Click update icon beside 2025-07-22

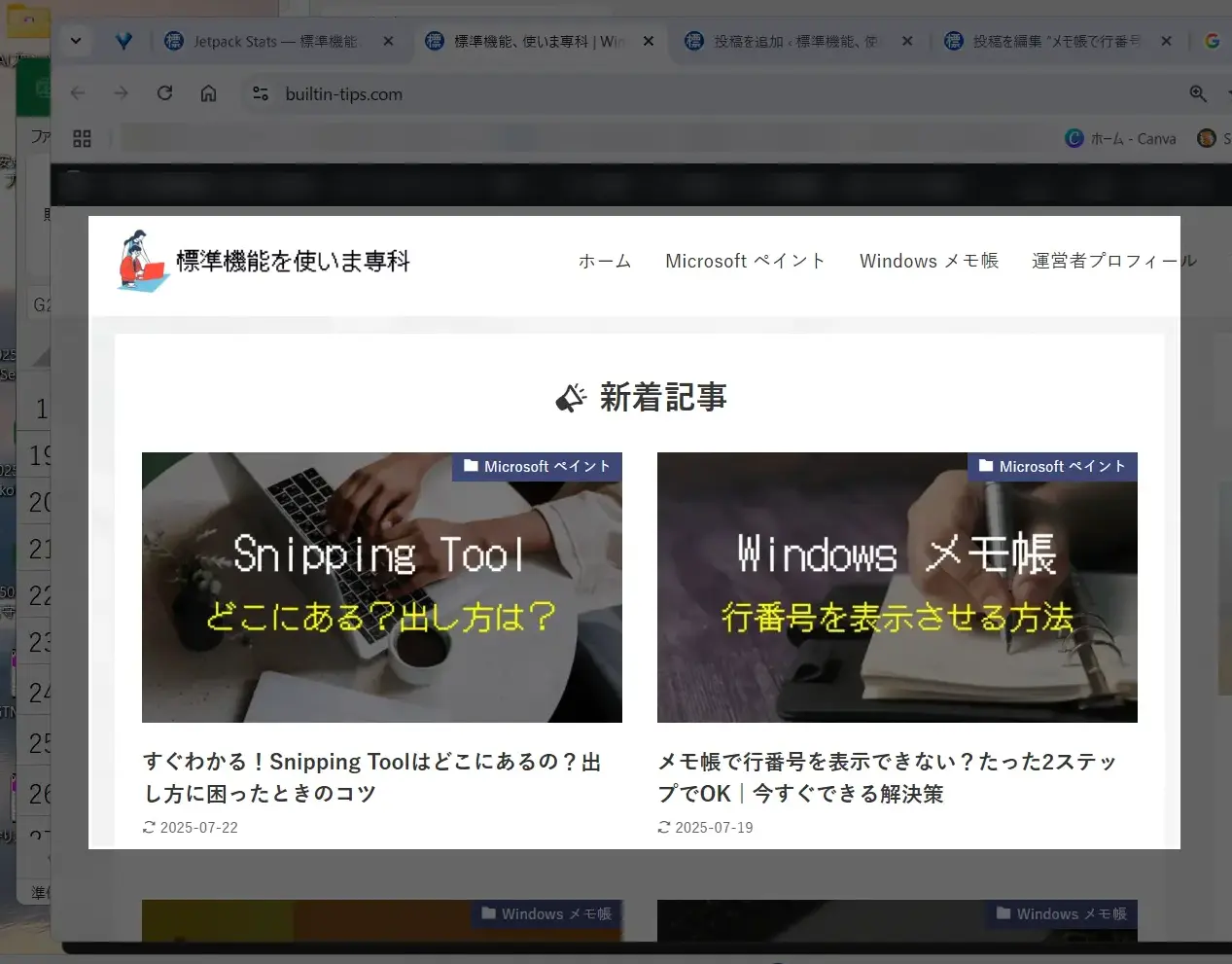coord(149,828)
